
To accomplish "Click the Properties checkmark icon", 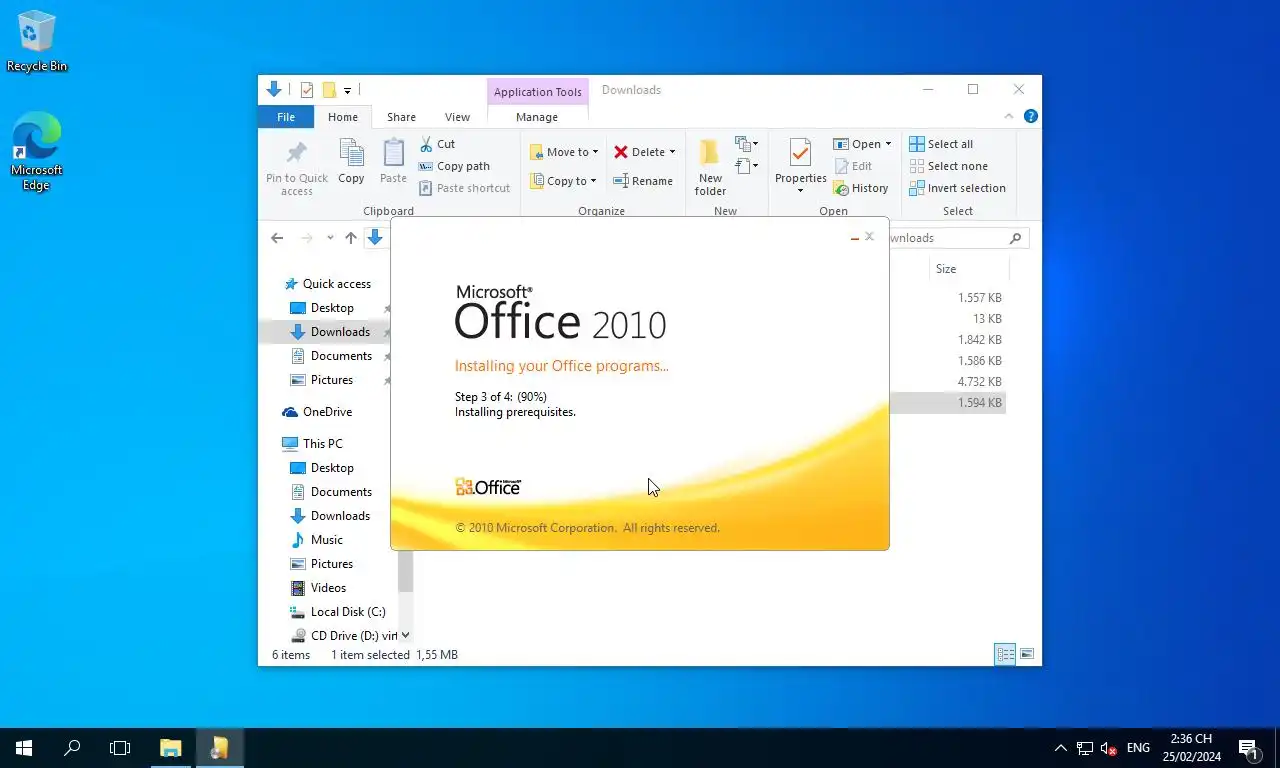I will coord(800,152).
